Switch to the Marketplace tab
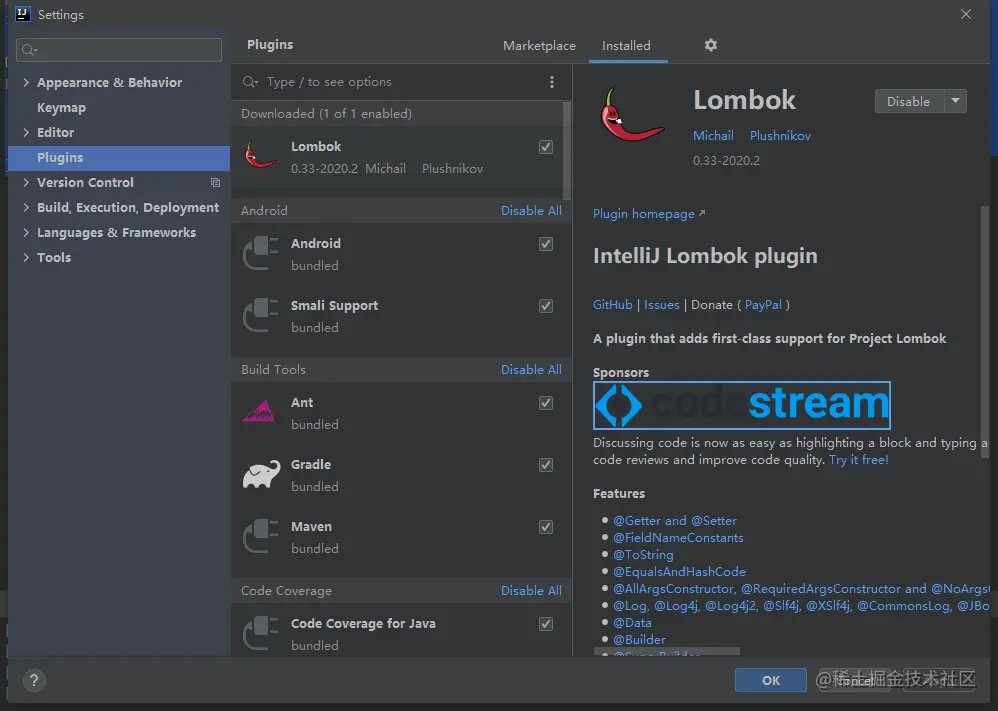 coord(539,46)
